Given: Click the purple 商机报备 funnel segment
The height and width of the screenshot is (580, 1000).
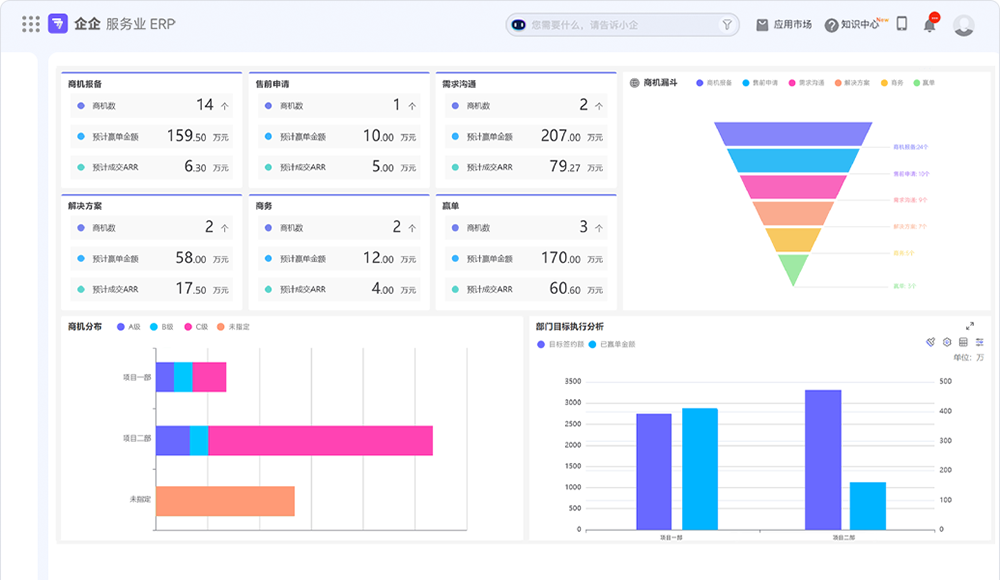Looking at the screenshot, I should 793,134.
